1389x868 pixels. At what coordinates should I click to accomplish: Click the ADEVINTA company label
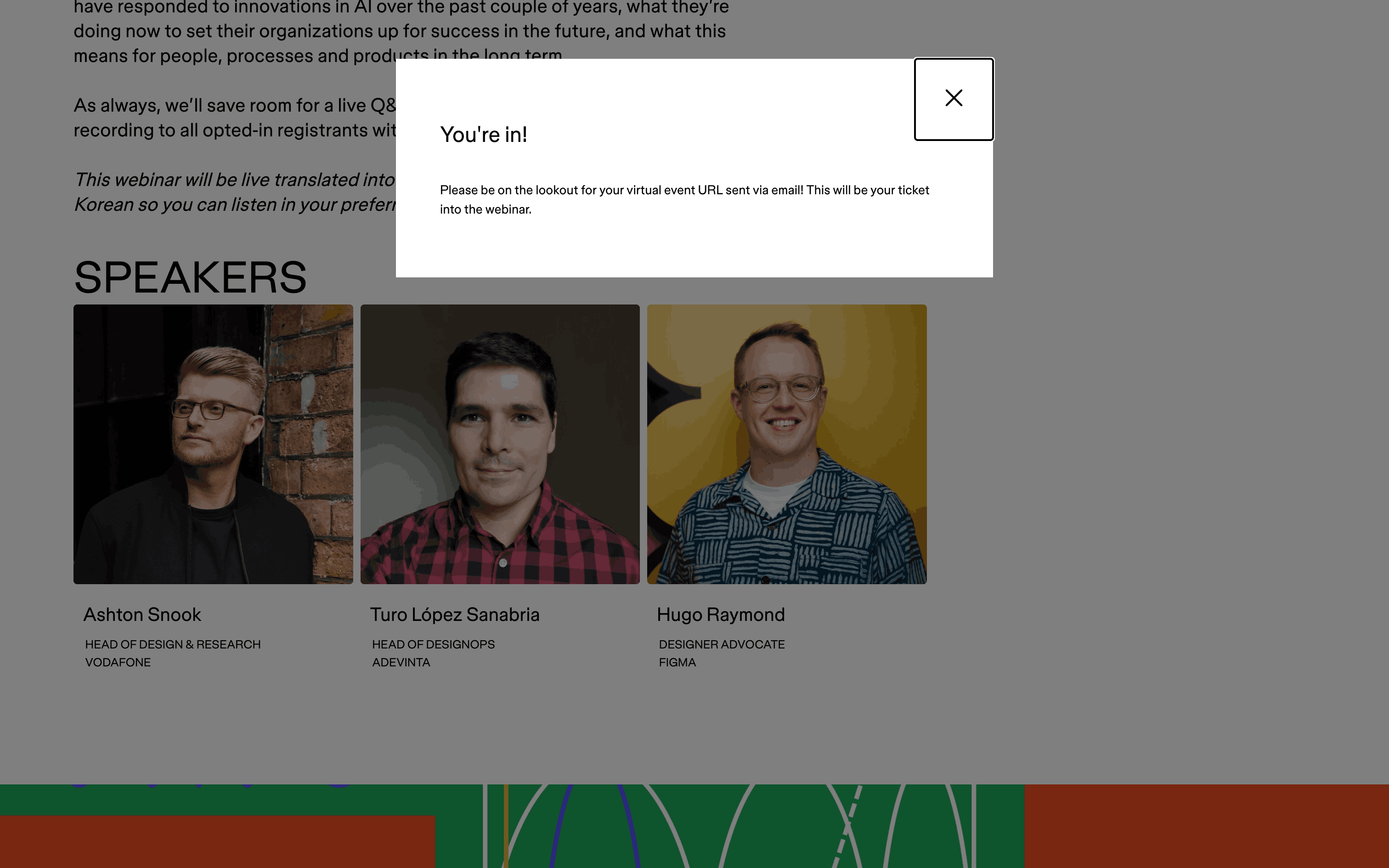point(401,662)
